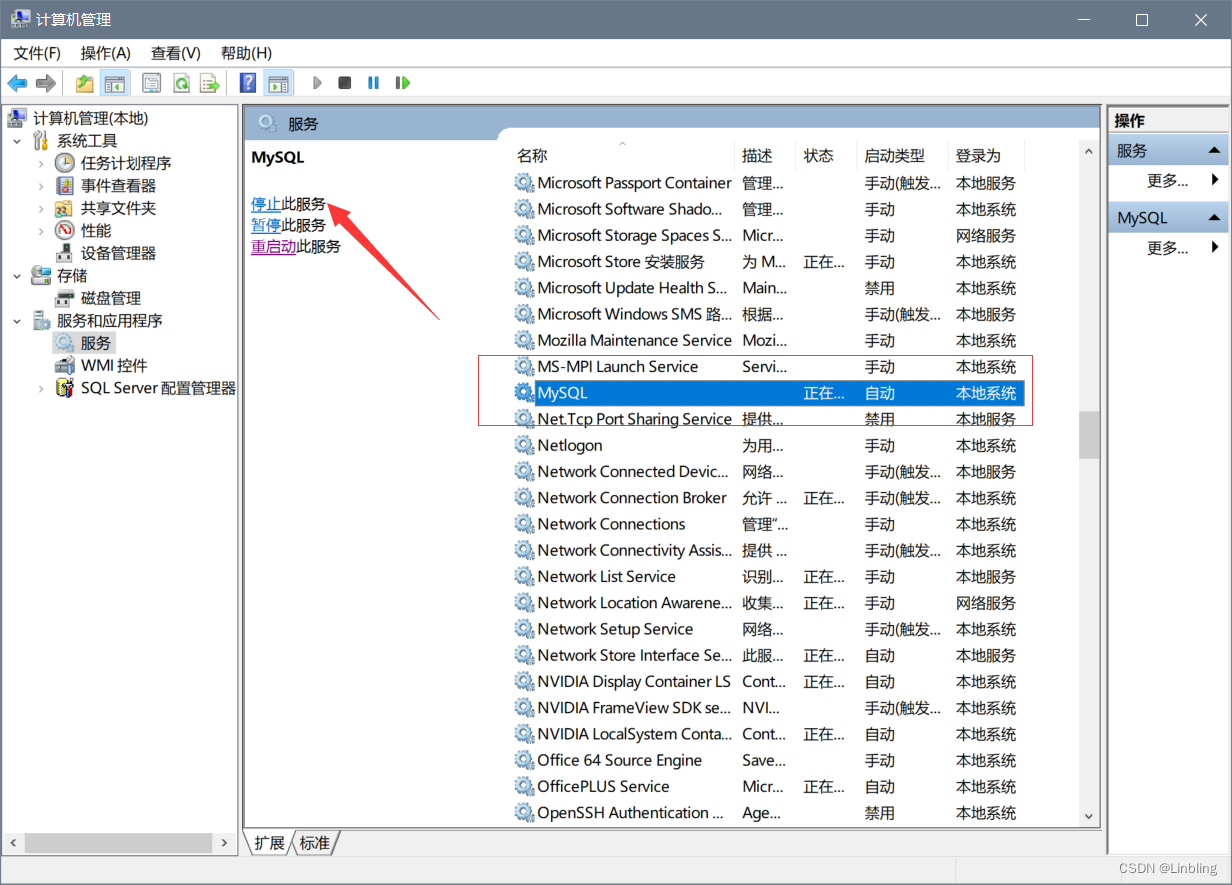Click the Export List toolbar icon
Viewport: 1232px width, 885px height.
[209, 83]
